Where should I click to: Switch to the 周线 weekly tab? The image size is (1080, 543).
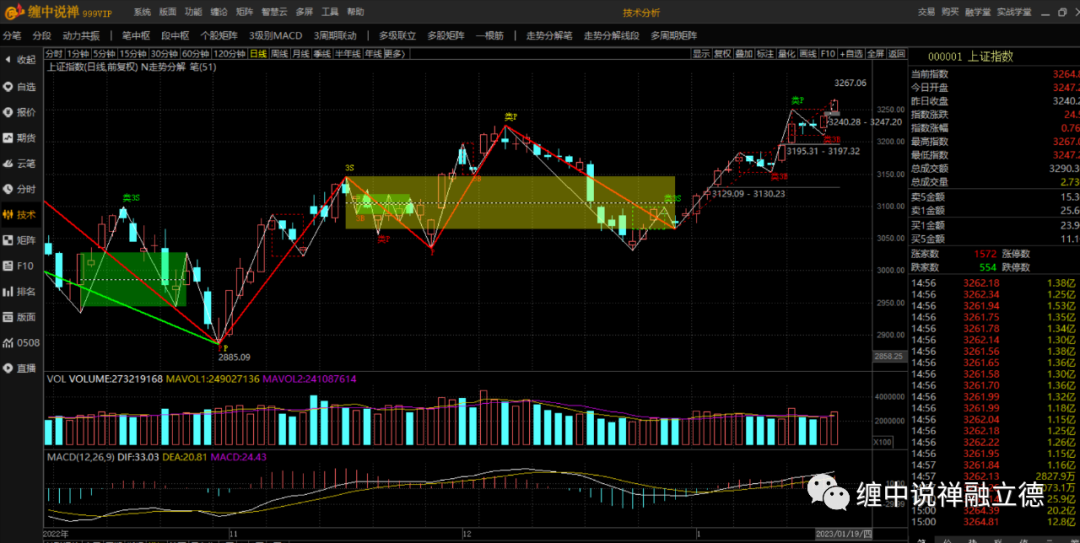(x=279, y=54)
